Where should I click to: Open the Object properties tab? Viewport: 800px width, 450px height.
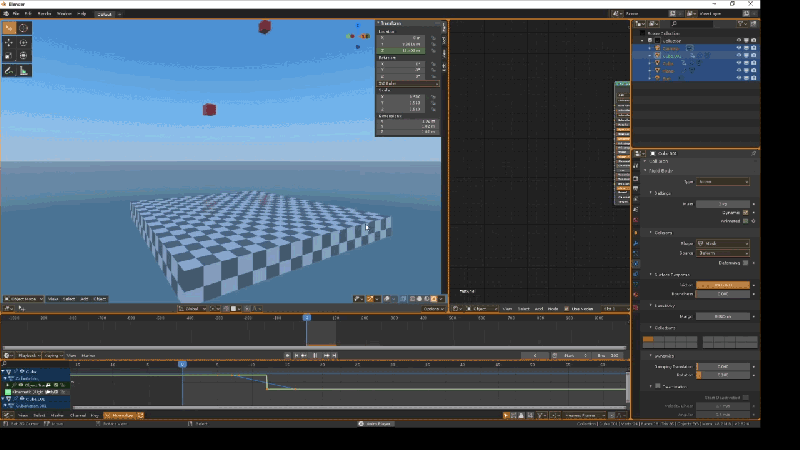(636, 232)
